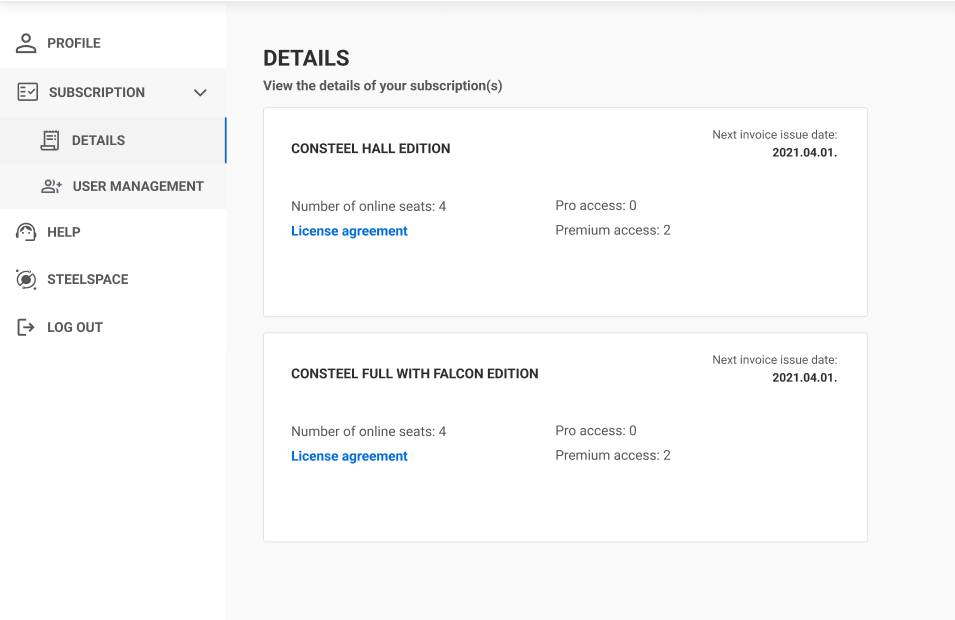Collapse the Subscription menu chevron
This screenshot has height=620, width=955.
pyautogui.click(x=200, y=93)
